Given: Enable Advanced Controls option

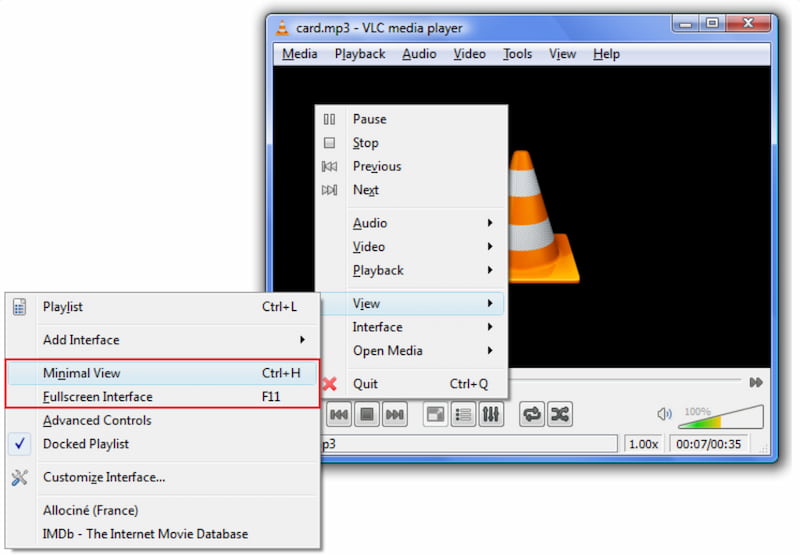Looking at the screenshot, I should tap(162, 421).
